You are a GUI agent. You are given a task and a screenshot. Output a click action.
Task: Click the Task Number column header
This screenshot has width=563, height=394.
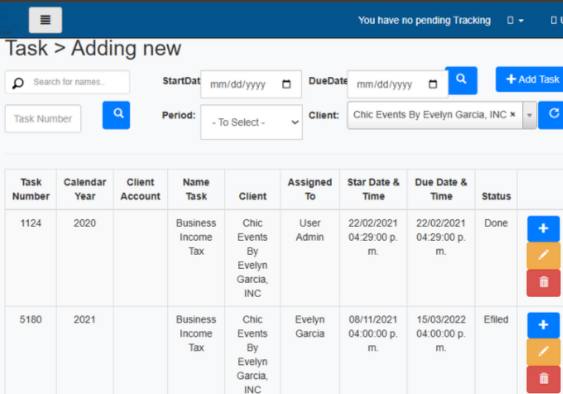31,189
